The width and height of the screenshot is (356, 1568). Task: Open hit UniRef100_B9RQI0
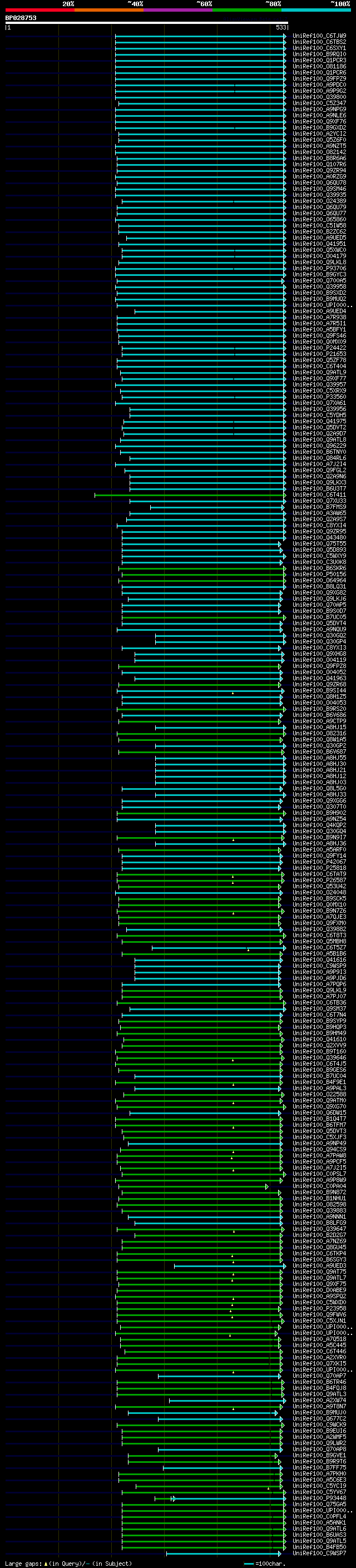[x=319, y=54]
